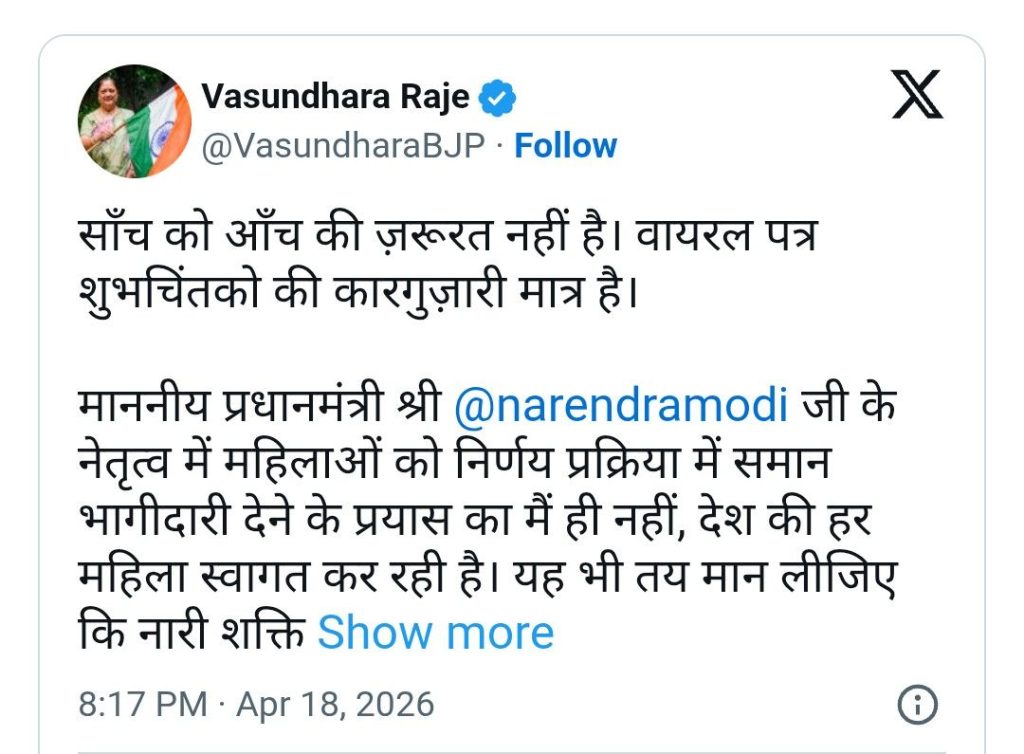The image size is (1024, 754).
Task: Click the Vasundhara Raje display name
Action: point(335,97)
